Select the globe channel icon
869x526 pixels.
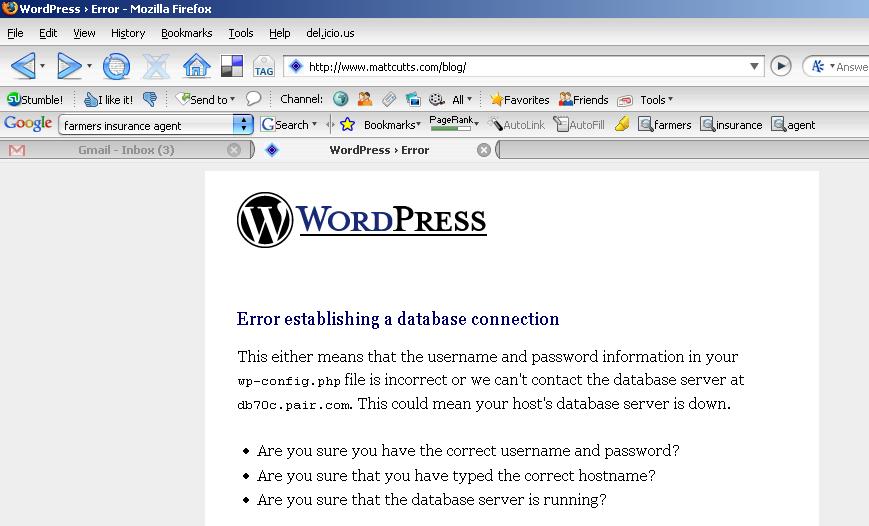[x=340, y=99]
